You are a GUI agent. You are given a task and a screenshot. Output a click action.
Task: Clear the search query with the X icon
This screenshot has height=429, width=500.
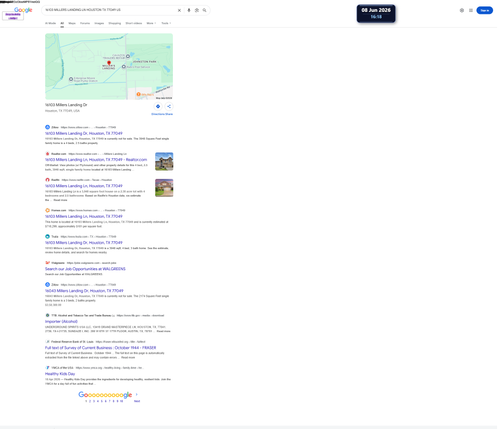pos(179,10)
